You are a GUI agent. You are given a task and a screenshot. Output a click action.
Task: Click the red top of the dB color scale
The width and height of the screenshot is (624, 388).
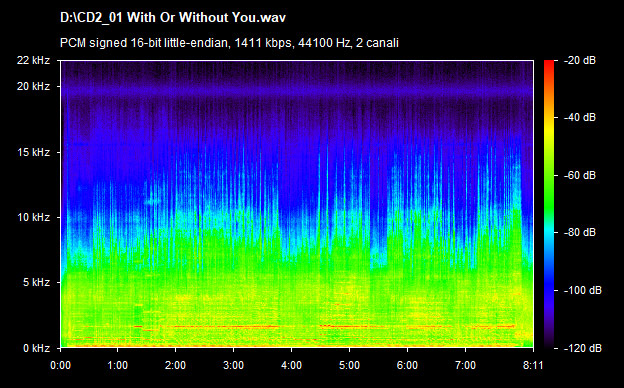pos(549,64)
